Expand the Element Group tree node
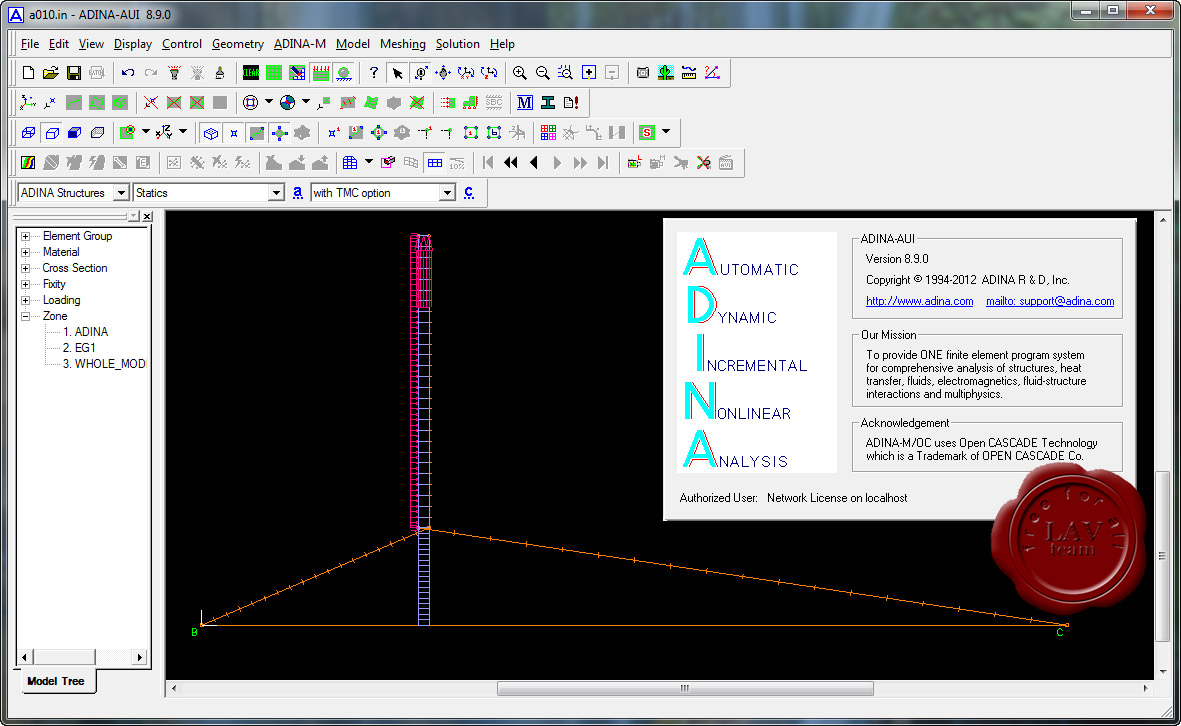1181x726 pixels. pyautogui.click(x=26, y=236)
